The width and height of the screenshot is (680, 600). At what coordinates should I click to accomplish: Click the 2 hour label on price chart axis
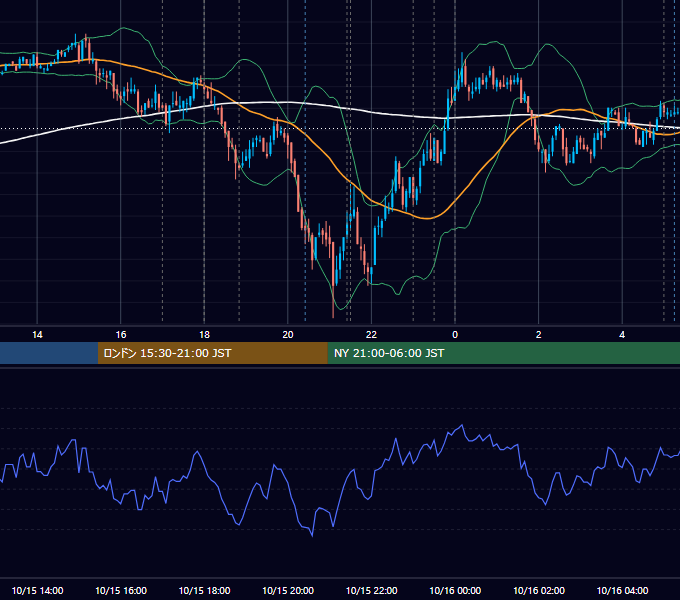coord(539,335)
